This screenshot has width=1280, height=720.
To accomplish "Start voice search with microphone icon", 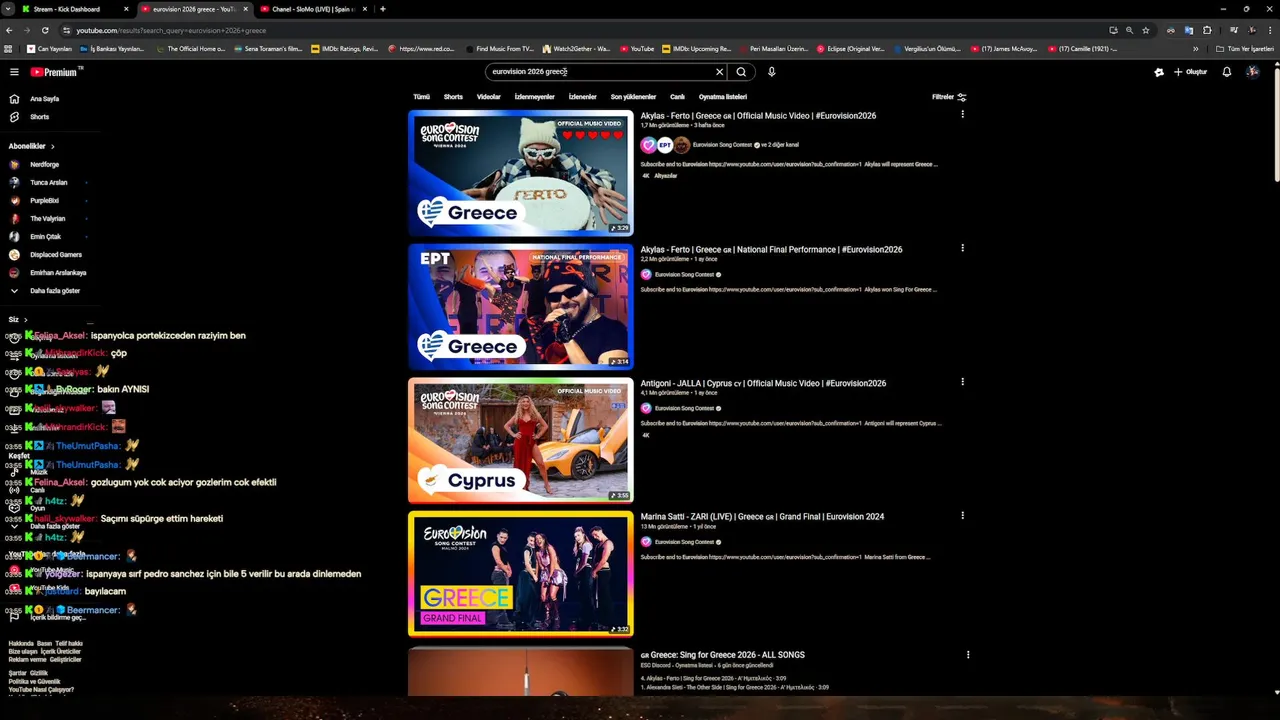I will [x=771, y=72].
